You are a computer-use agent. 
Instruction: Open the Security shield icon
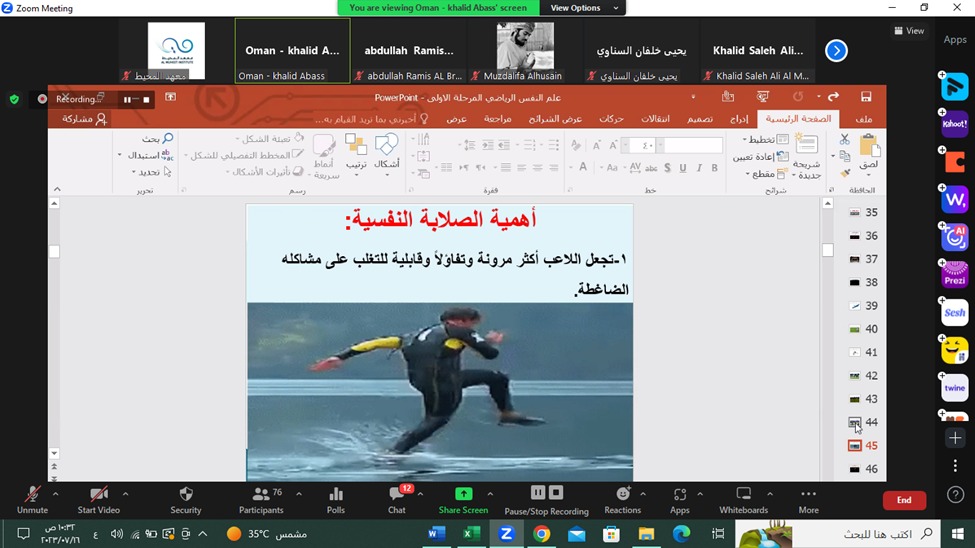click(x=185, y=495)
